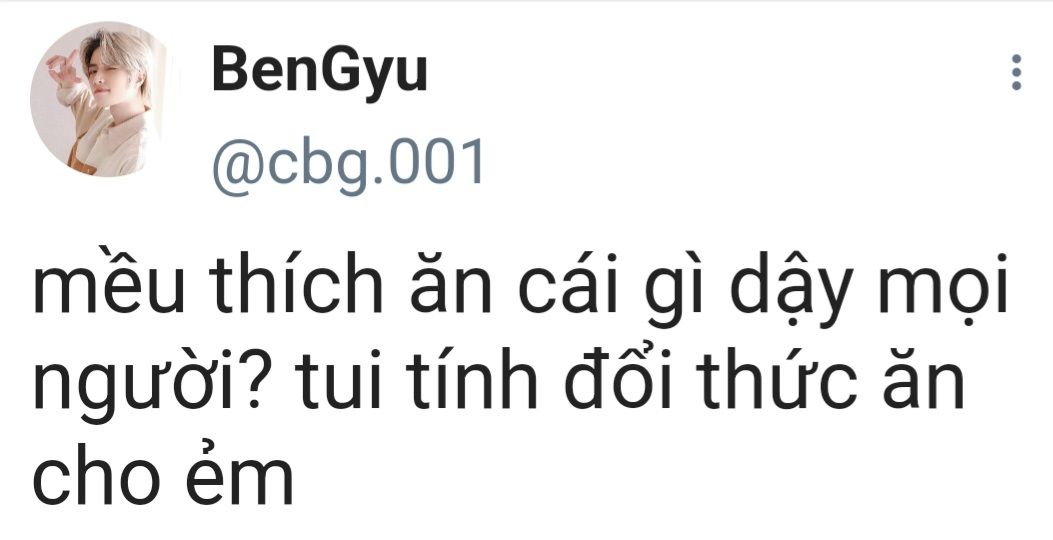Click the first "ăn" in the opening line
The height and width of the screenshot is (540, 1053).
pos(451,283)
